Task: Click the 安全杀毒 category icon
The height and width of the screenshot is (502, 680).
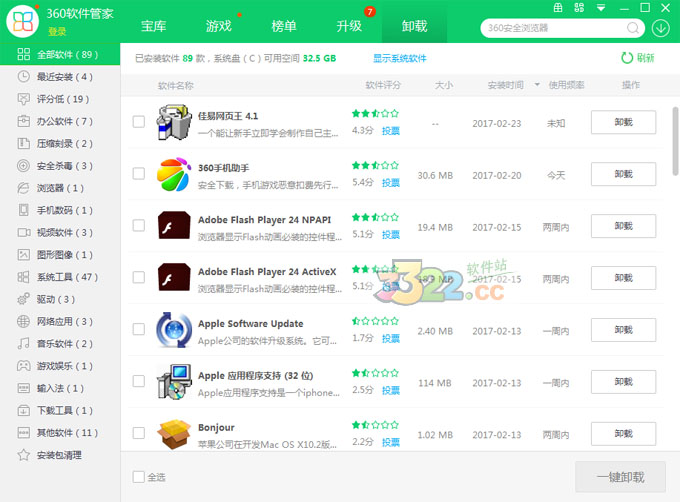Action: [23, 166]
